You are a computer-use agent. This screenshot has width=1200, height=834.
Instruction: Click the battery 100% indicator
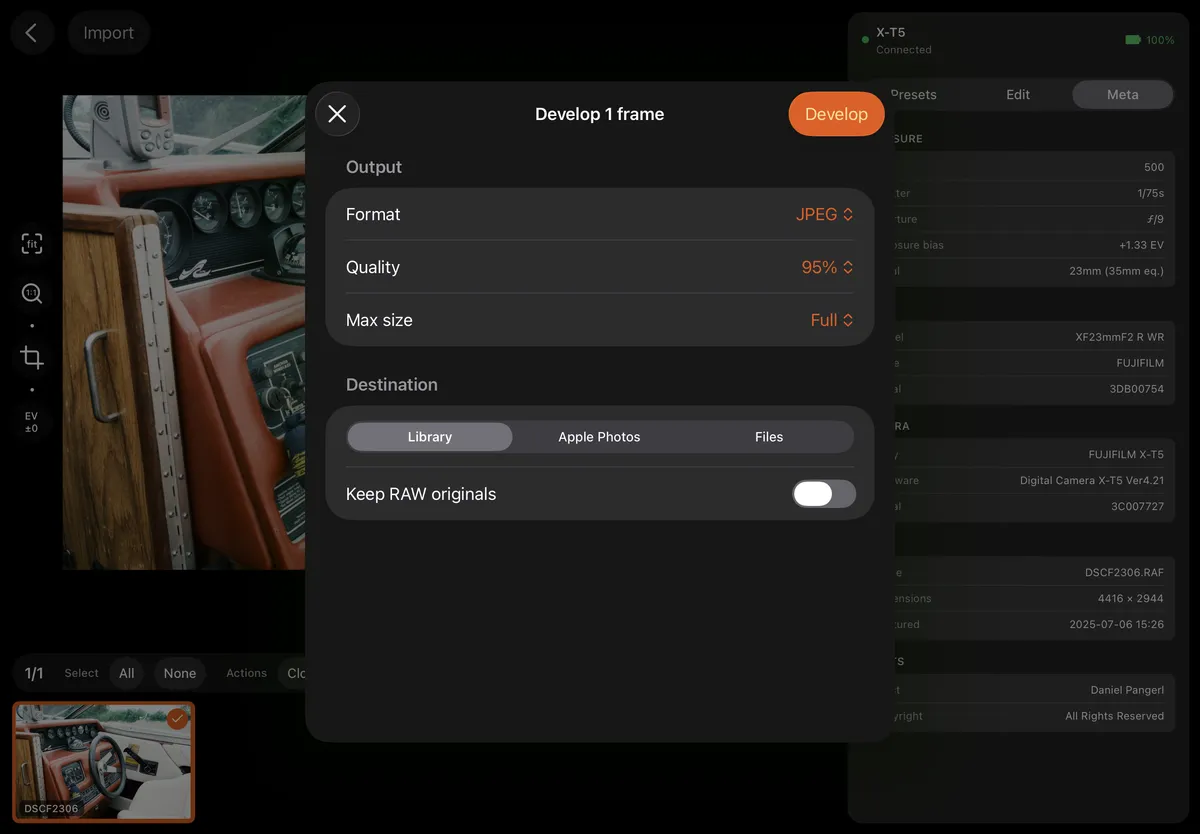(x=1150, y=40)
